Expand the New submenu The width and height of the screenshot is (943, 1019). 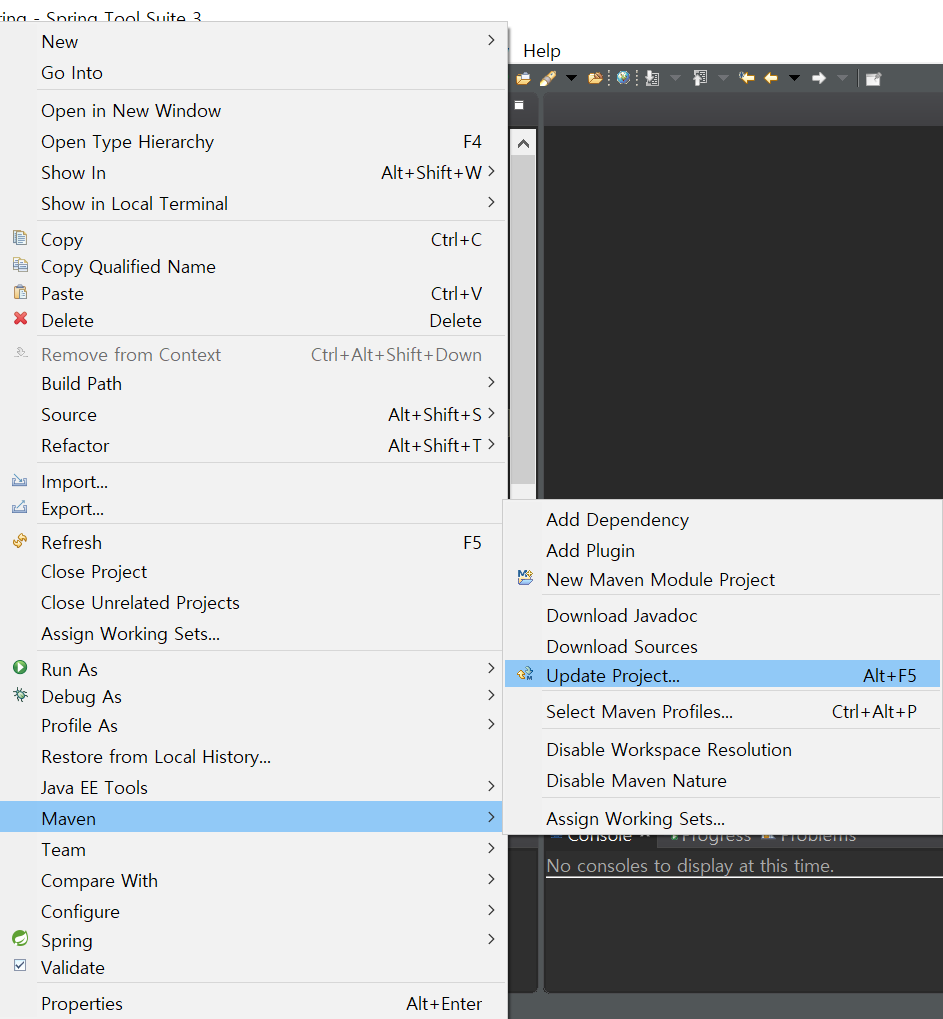(x=253, y=42)
